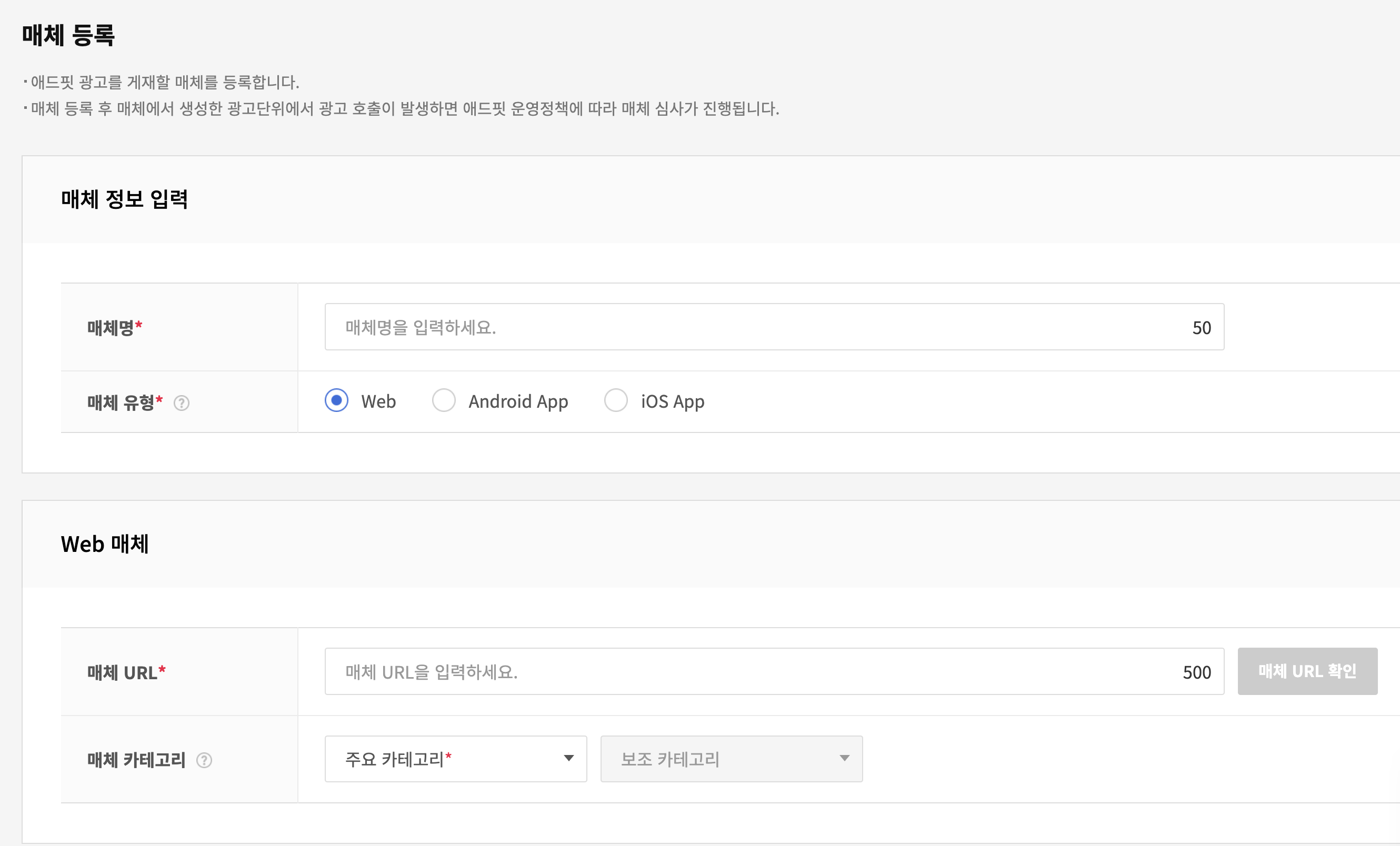Choose the Android App media type
1400x846 pixels.
[x=444, y=401]
